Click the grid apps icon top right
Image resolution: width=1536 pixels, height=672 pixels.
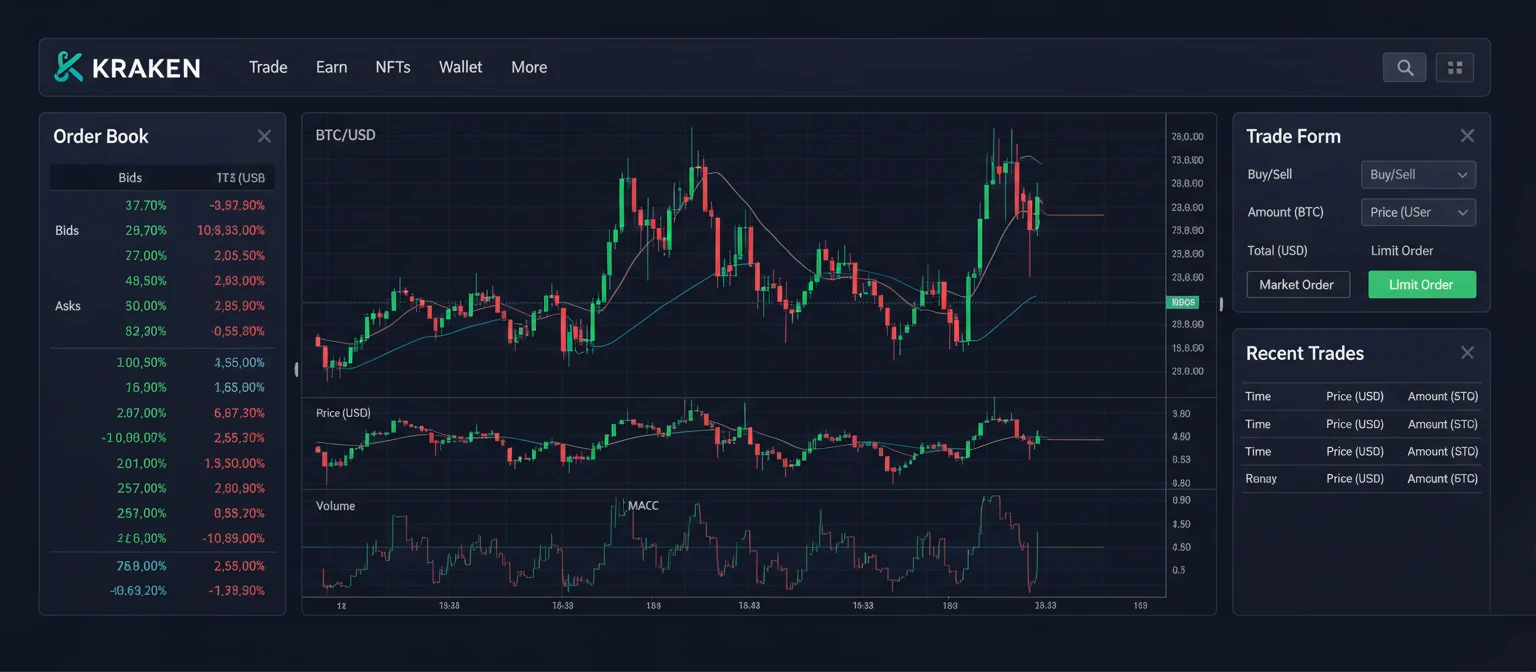pos(1455,67)
